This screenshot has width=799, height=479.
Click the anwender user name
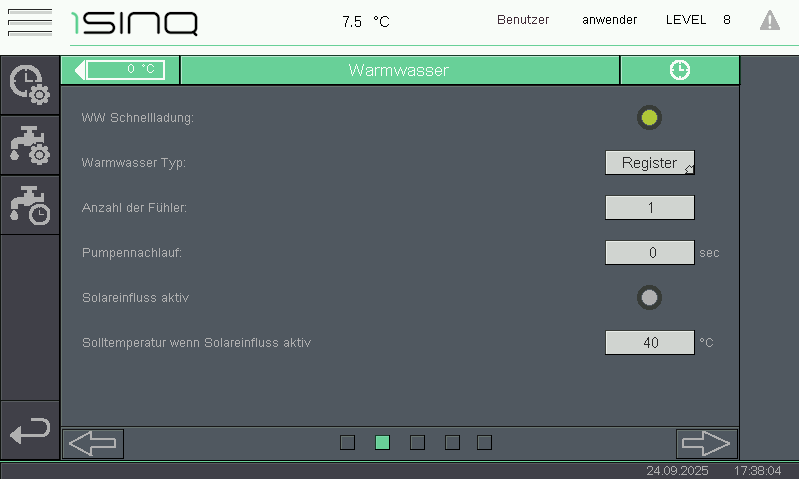(609, 20)
